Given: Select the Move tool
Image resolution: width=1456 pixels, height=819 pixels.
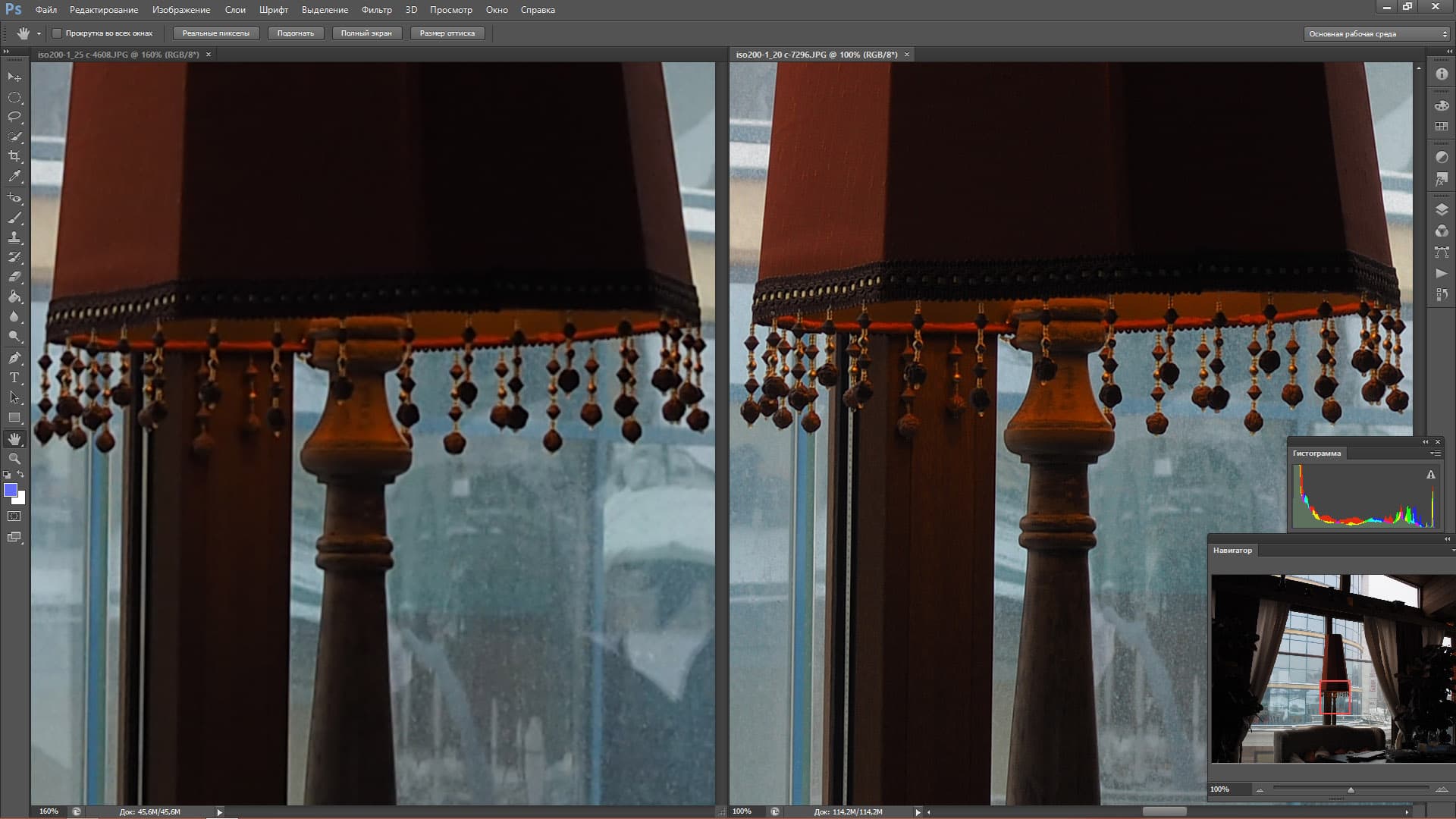Looking at the screenshot, I should (x=14, y=77).
